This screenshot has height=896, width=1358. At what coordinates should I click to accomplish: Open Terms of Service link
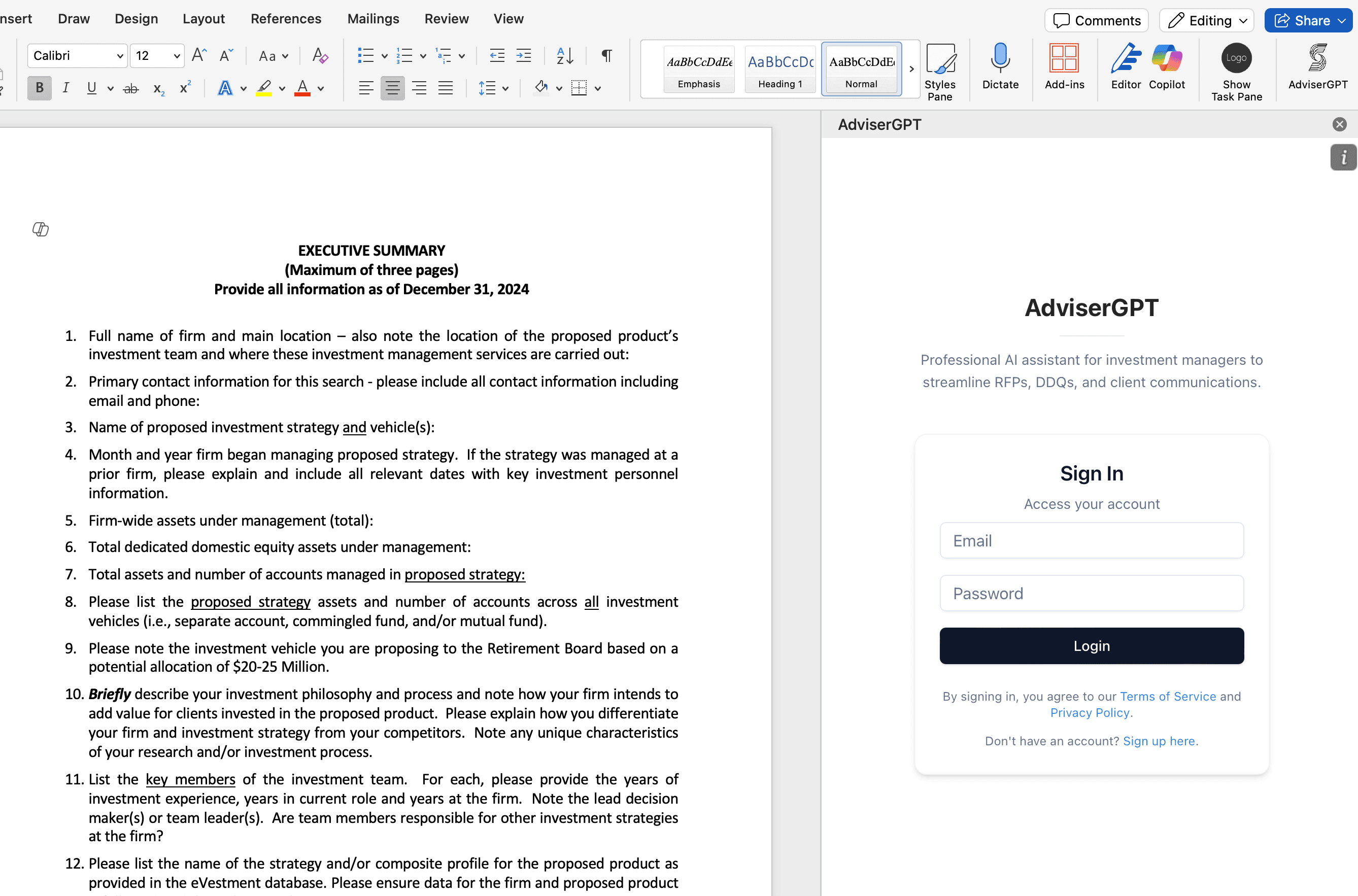coord(1168,696)
